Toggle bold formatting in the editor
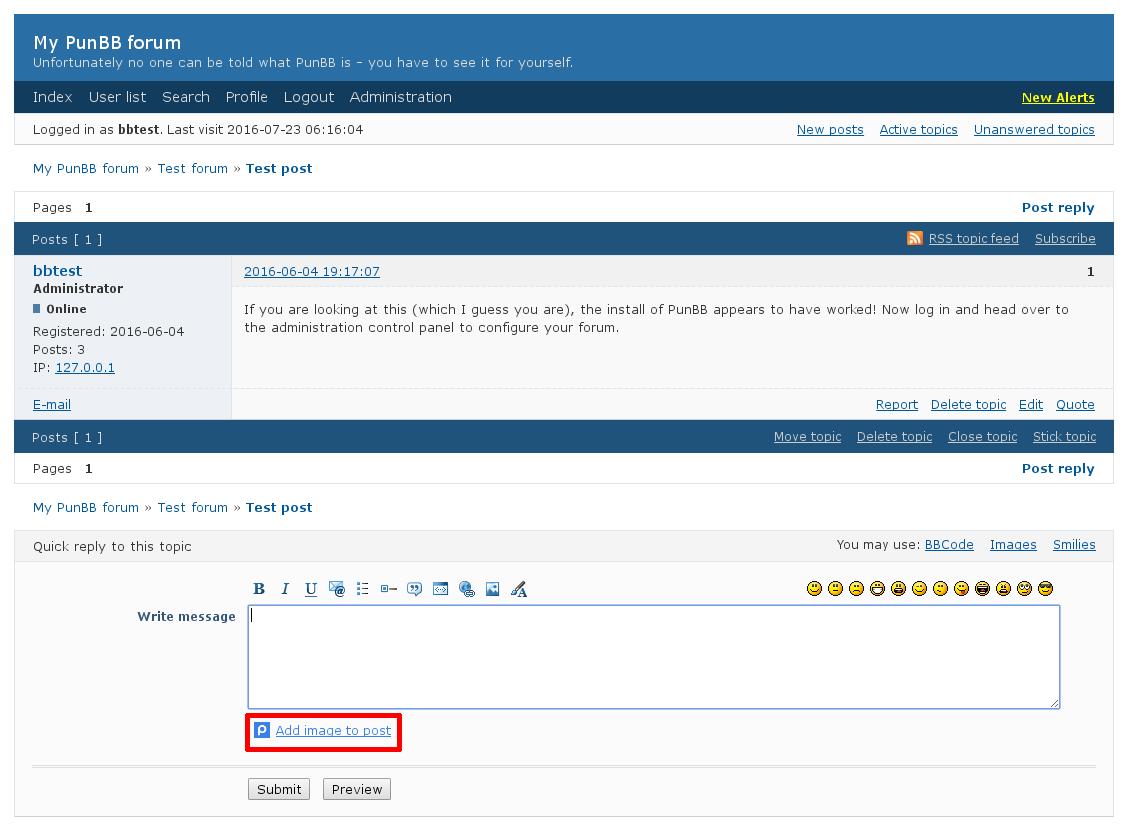 [x=259, y=589]
